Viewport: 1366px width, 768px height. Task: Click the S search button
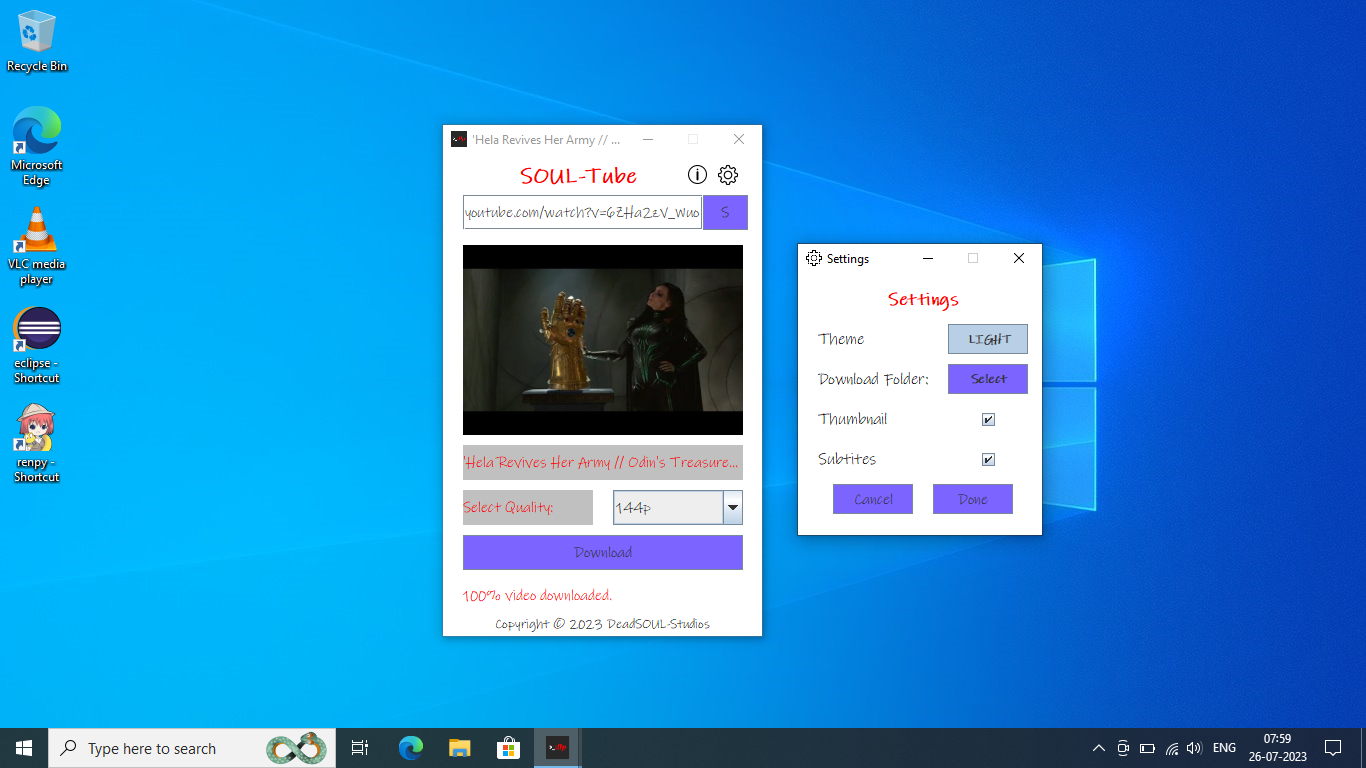[725, 212]
